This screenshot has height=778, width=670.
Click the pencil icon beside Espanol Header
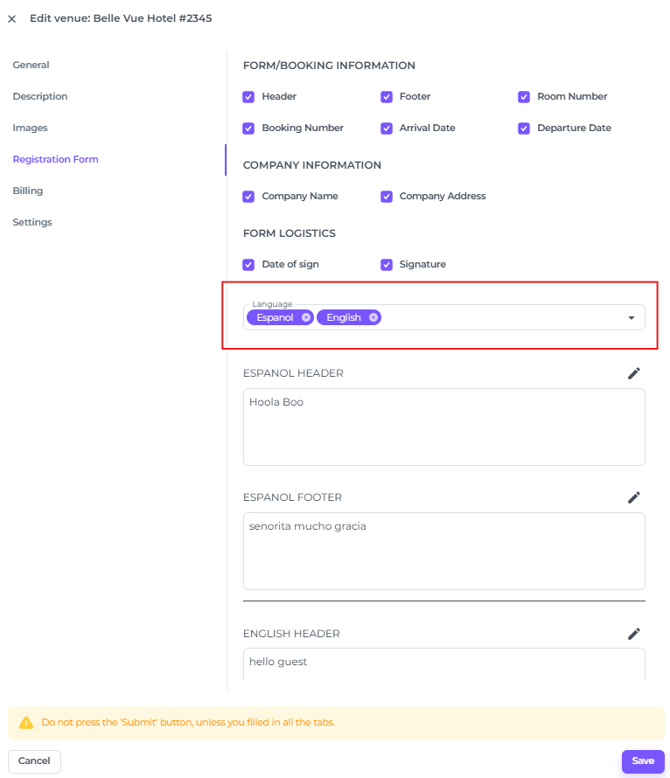[633, 373]
